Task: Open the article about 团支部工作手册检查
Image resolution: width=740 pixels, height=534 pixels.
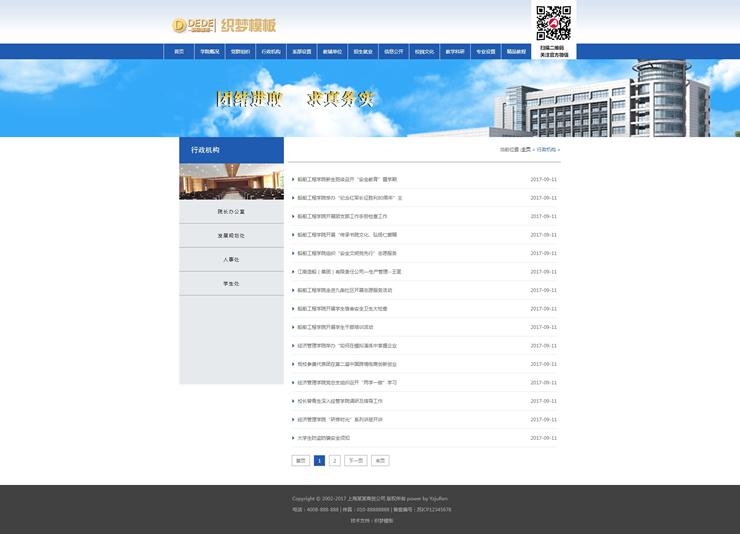Action: click(x=342, y=216)
